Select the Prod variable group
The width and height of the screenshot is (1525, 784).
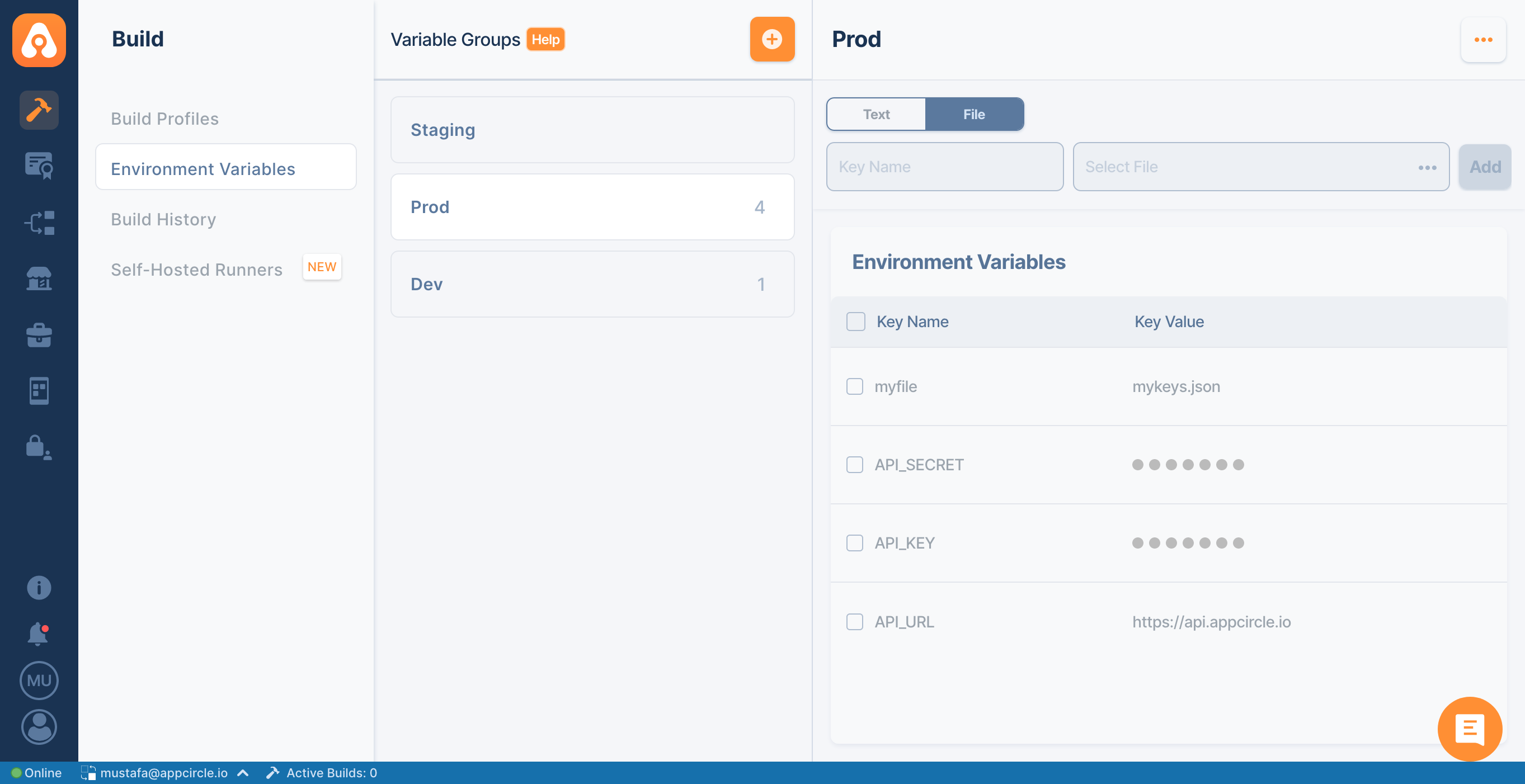tap(592, 206)
